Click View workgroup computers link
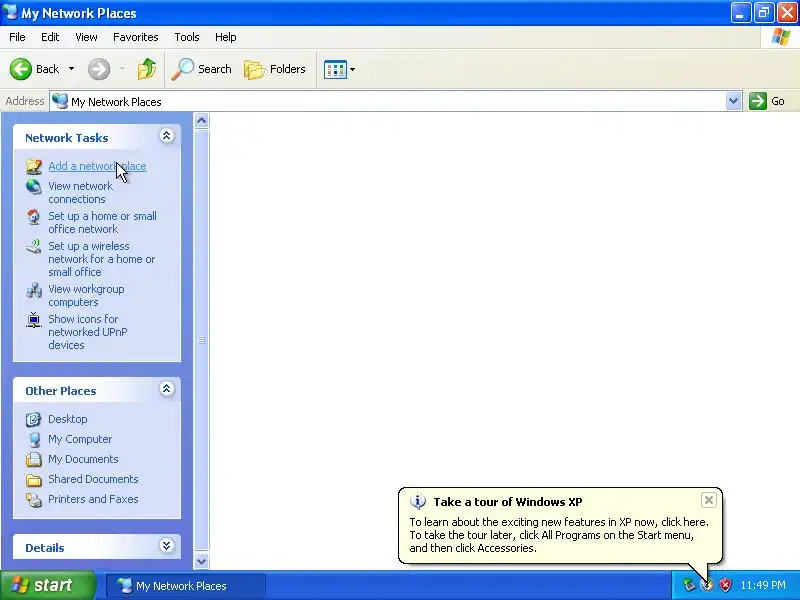This screenshot has height=600, width=800. (86, 295)
